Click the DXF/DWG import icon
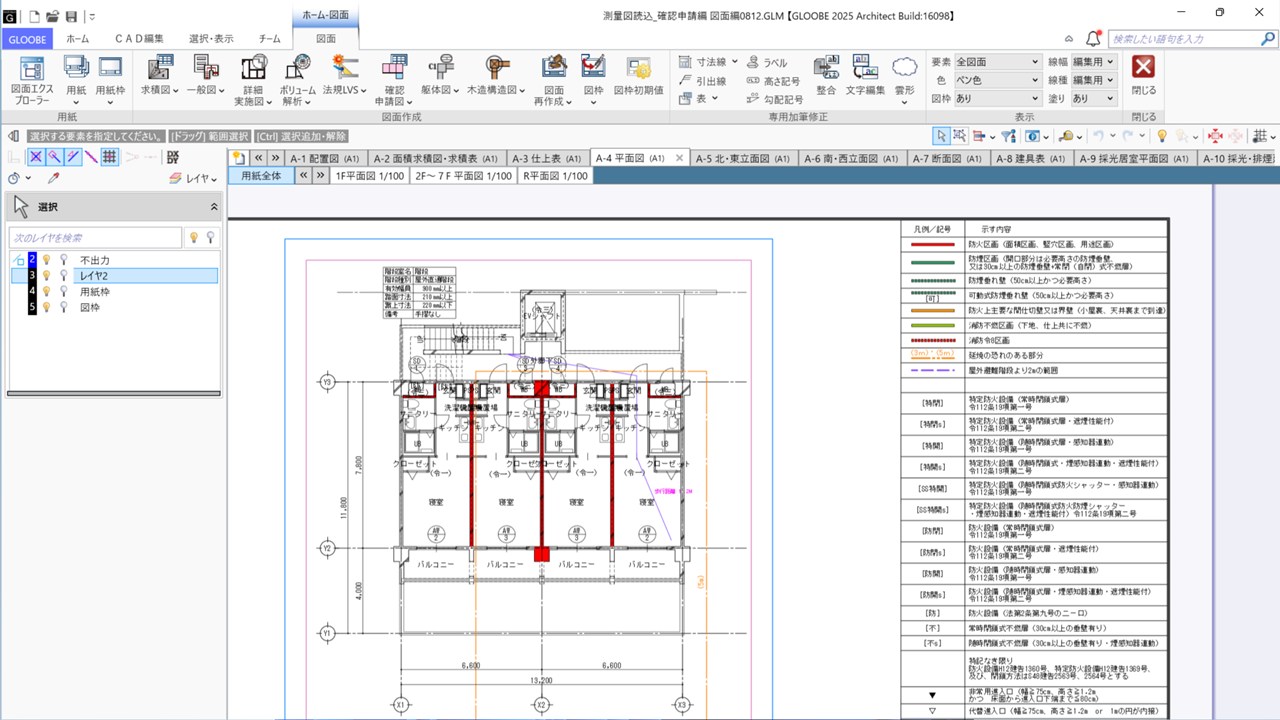 [x=173, y=157]
